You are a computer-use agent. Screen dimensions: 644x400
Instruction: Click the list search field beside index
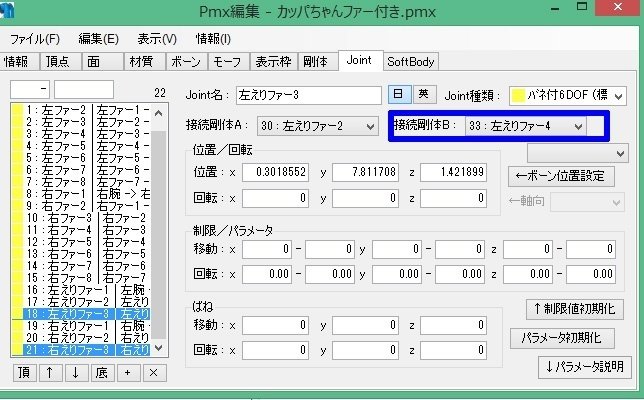point(84,89)
